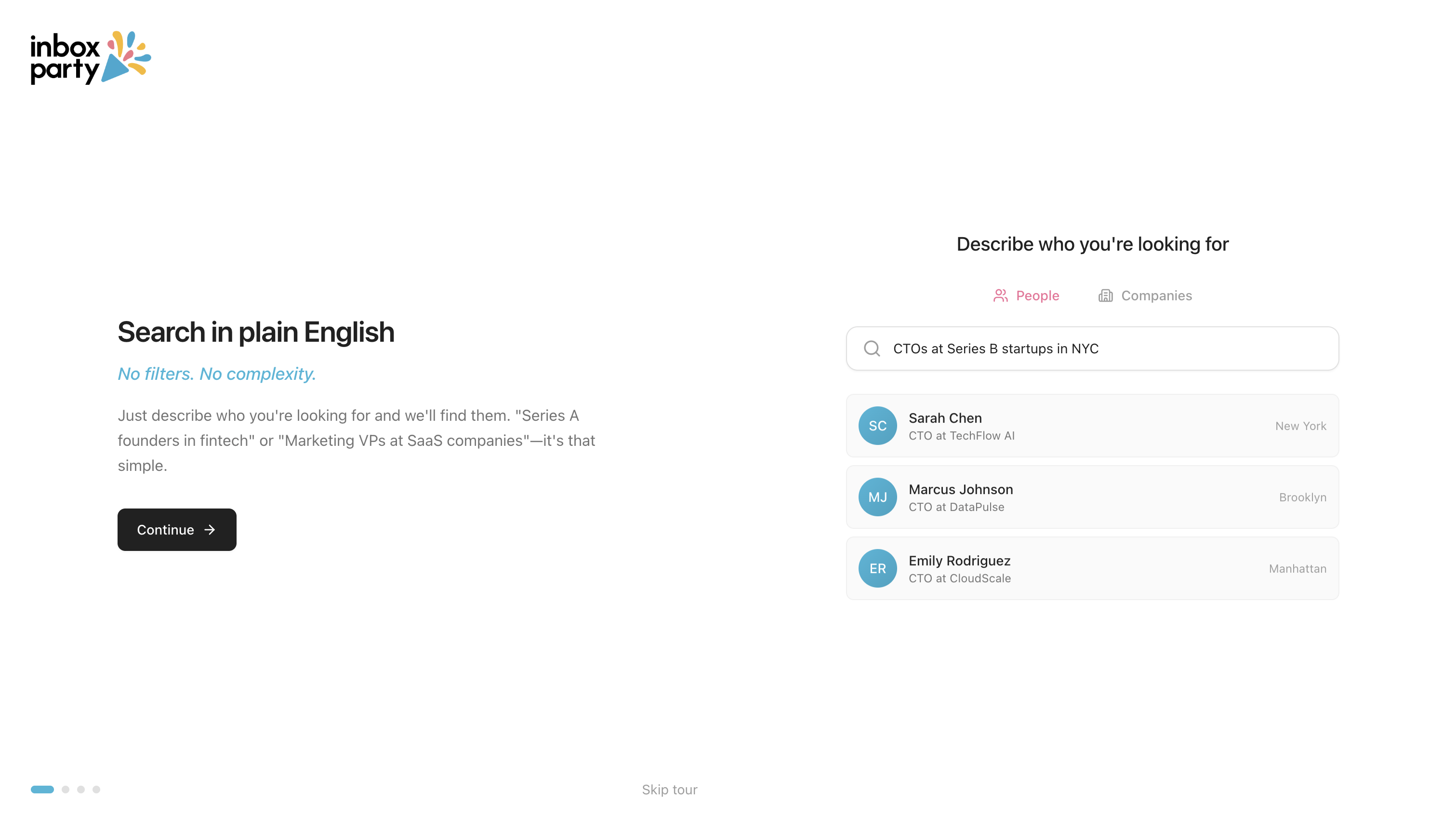Click Marcus Johnson's MJ avatar
The width and height of the screenshot is (1456, 830).
[x=877, y=497]
